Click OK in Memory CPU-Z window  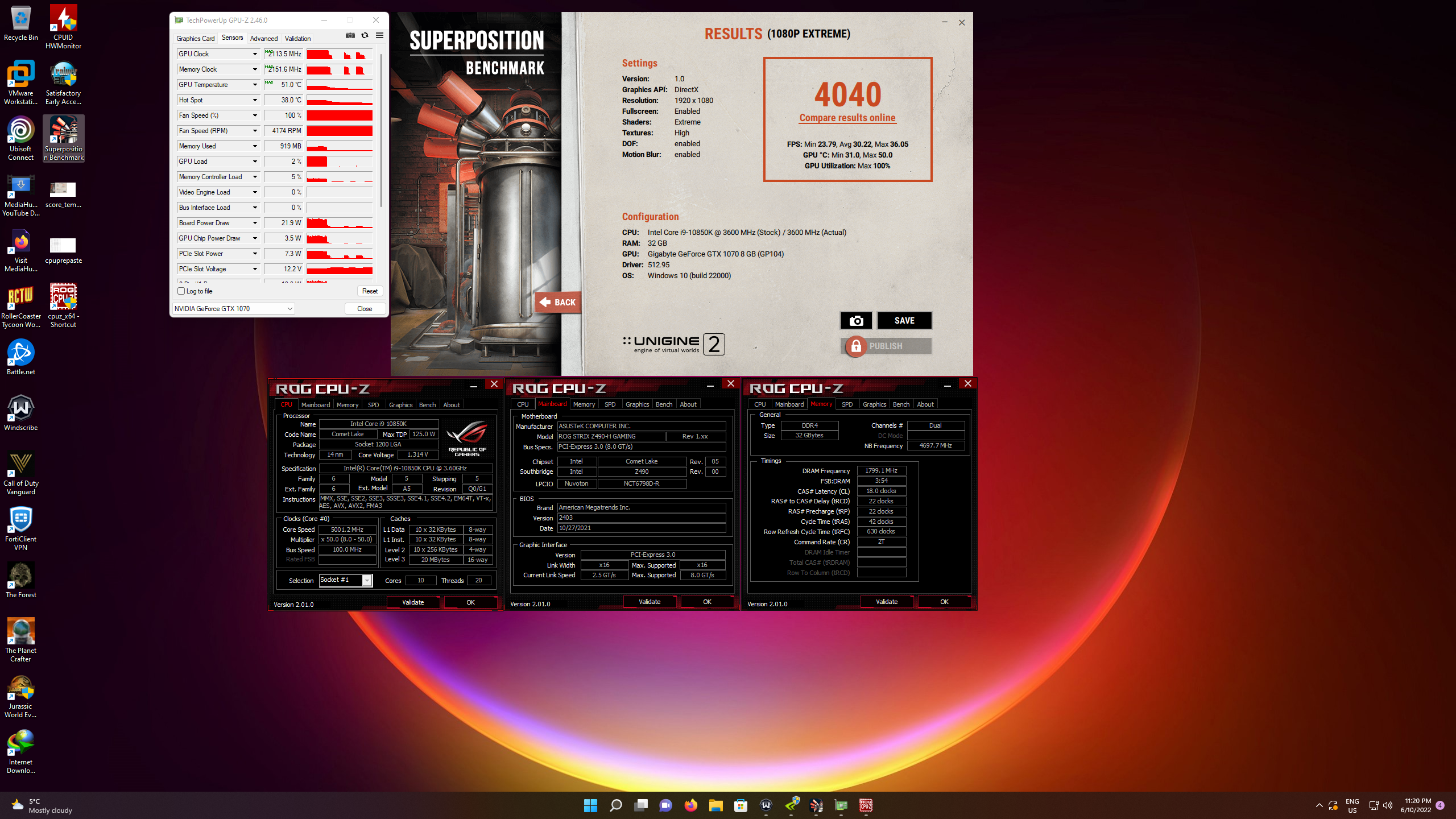tap(944, 602)
